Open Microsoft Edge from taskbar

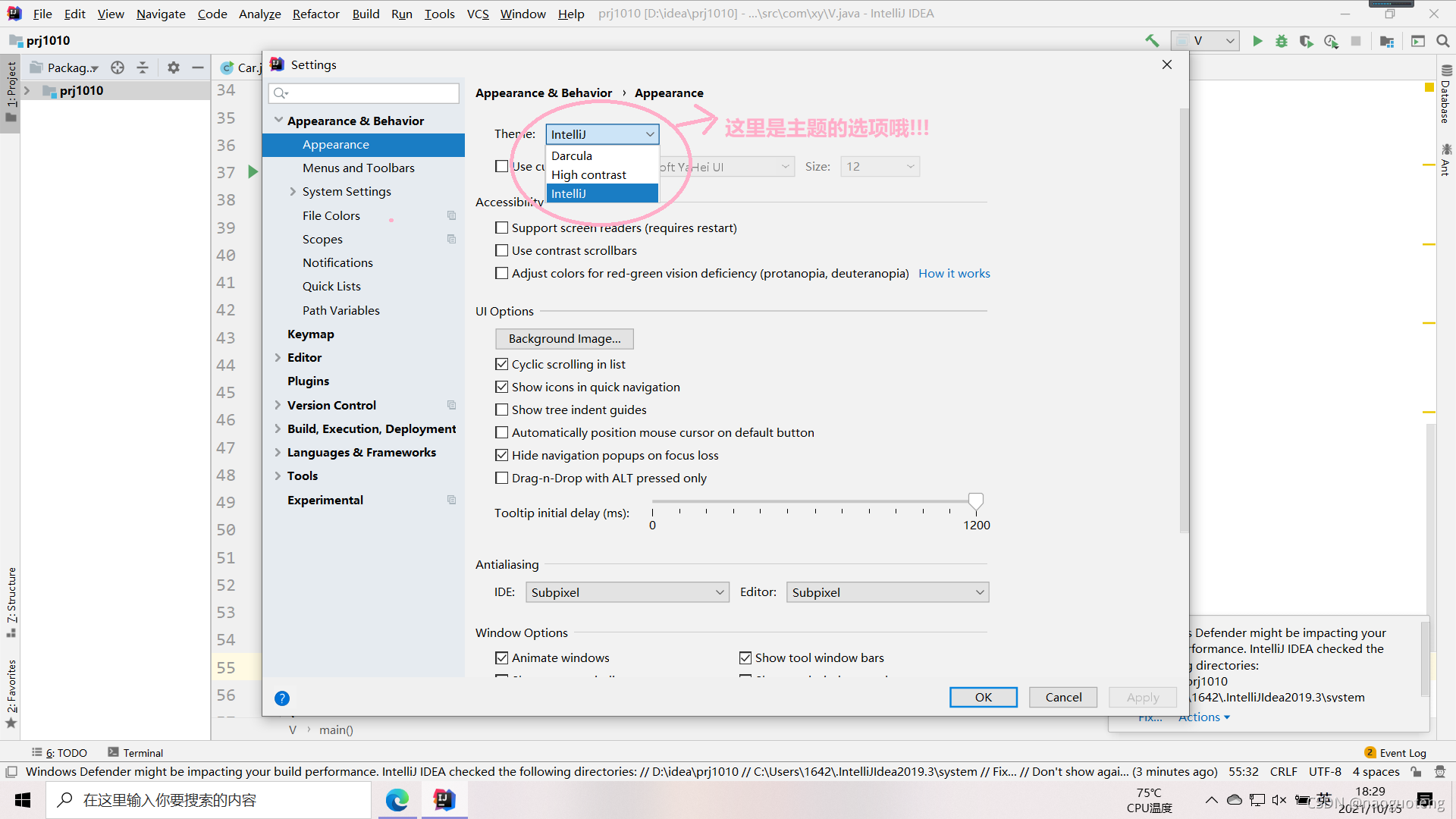click(x=397, y=800)
